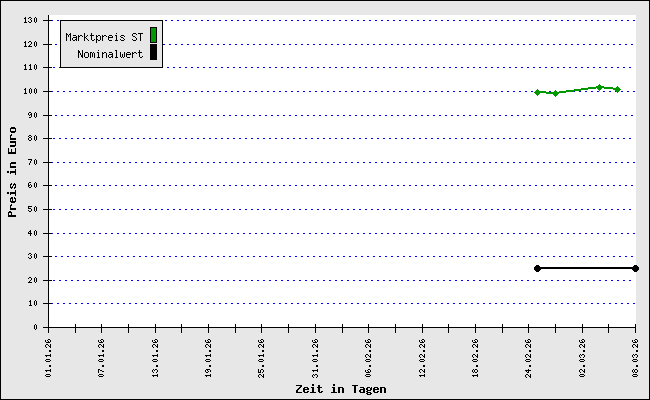Click the Zeit in Tagen axis title

click(340, 389)
